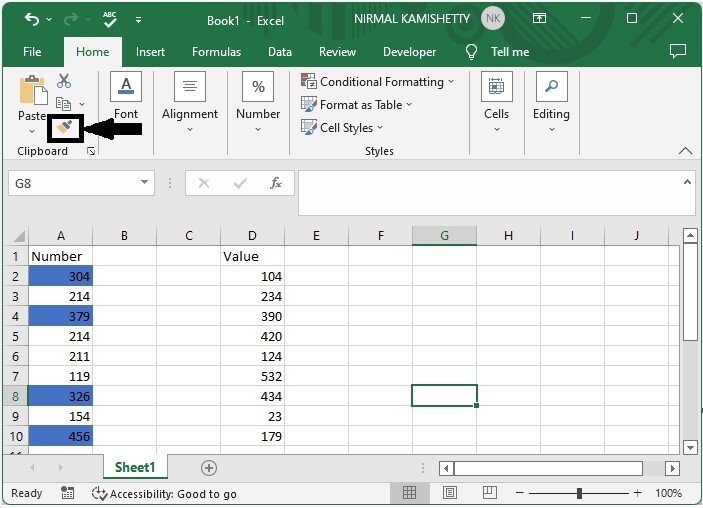Click the Insert Function fx icon
Image resolution: width=703 pixels, height=508 pixels.
click(x=275, y=183)
